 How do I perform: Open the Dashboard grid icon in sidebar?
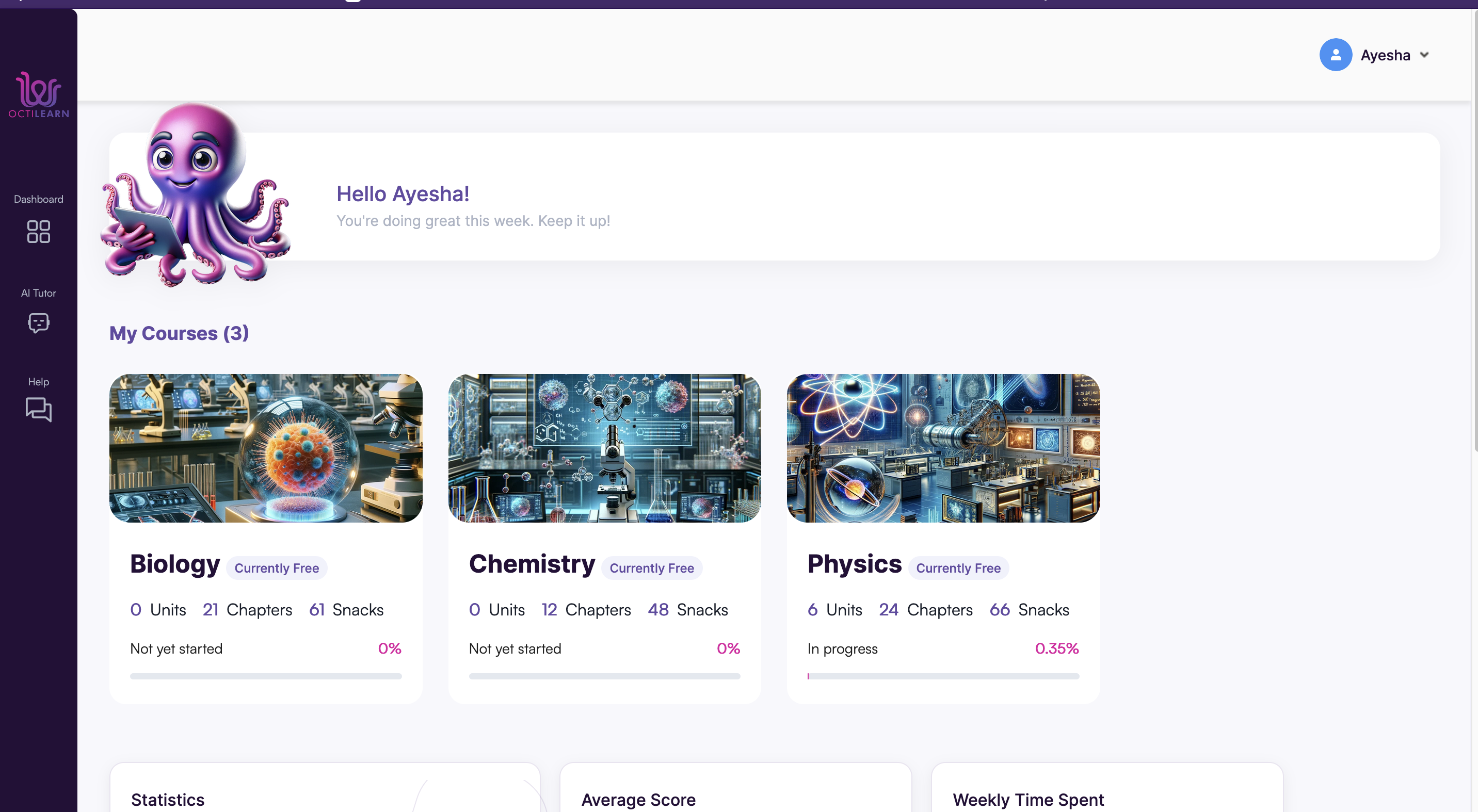pos(38,232)
